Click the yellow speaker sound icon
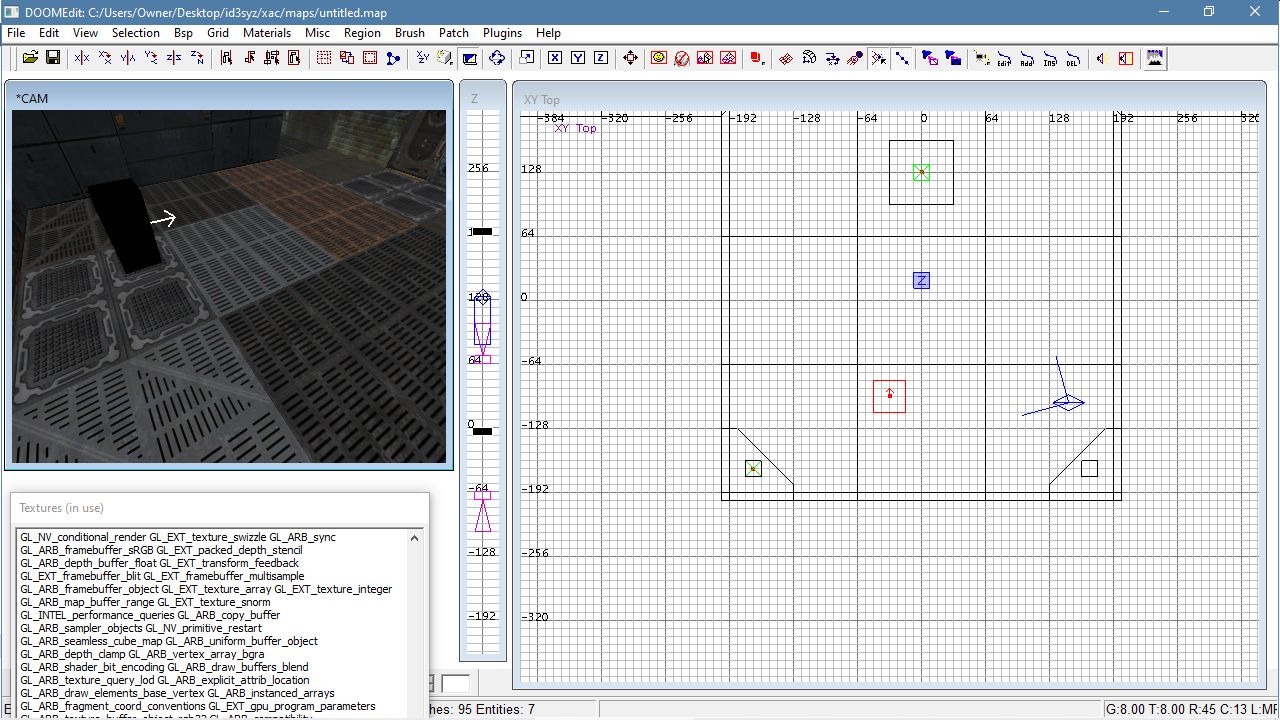 point(1102,58)
